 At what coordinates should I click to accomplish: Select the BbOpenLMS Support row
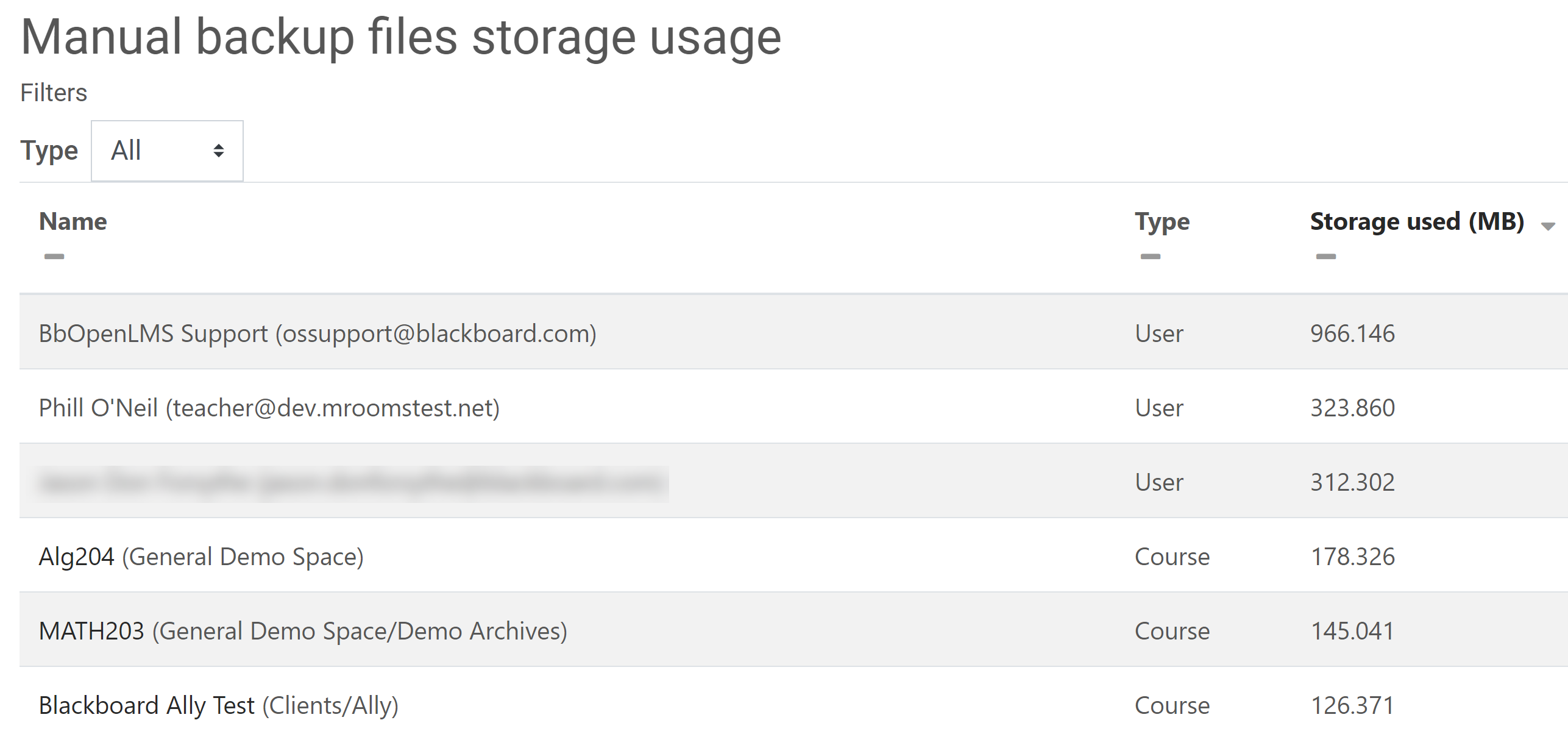click(317, 333)
